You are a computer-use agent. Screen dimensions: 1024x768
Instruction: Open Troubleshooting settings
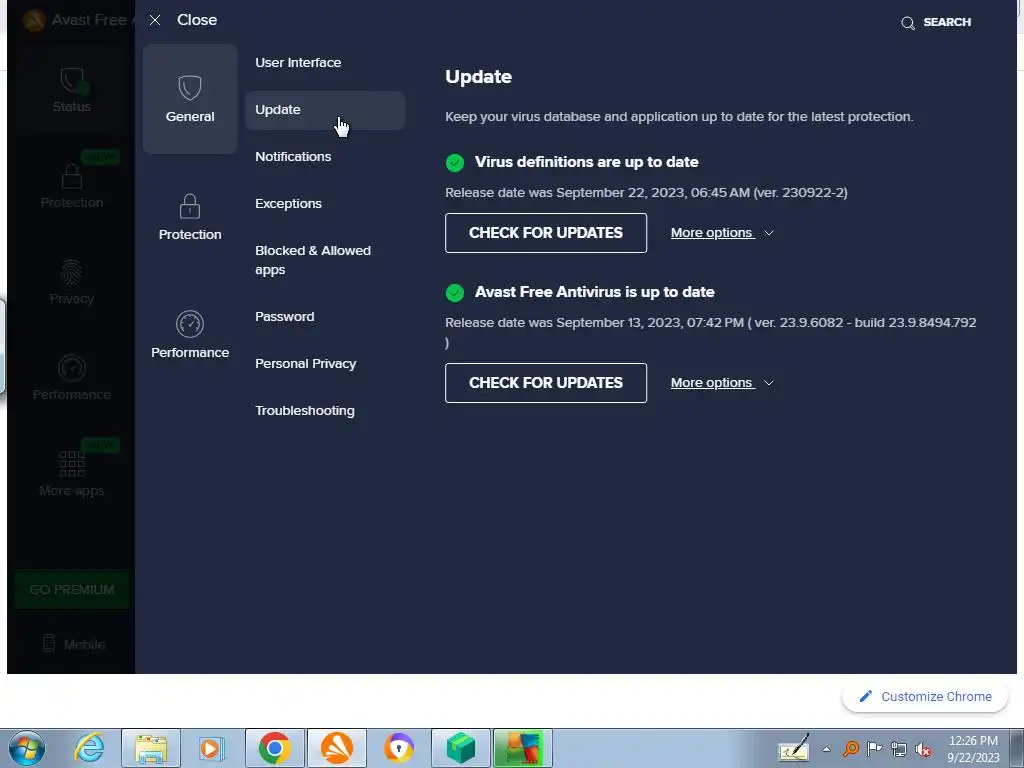coord(305,411)
